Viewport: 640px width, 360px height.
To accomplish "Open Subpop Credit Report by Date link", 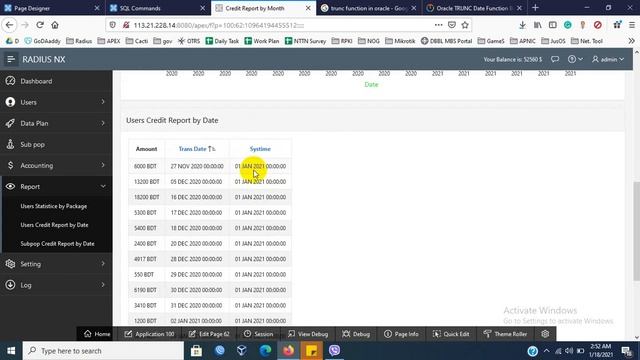I will coord(58,244).
